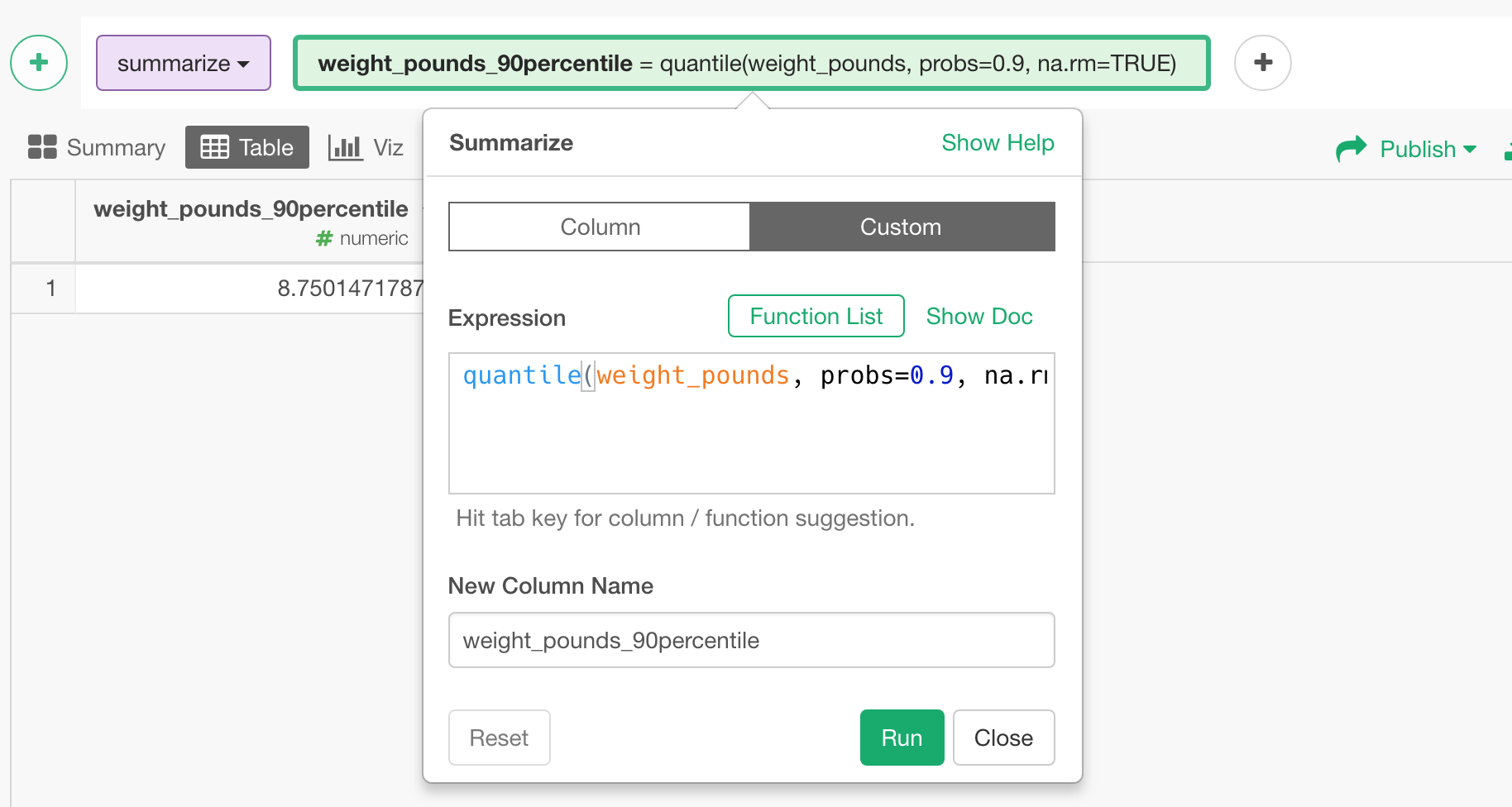This screenshot has height=807, width=1512.
Task: Click the Show Doc link
Action: [x=978, y=316]
